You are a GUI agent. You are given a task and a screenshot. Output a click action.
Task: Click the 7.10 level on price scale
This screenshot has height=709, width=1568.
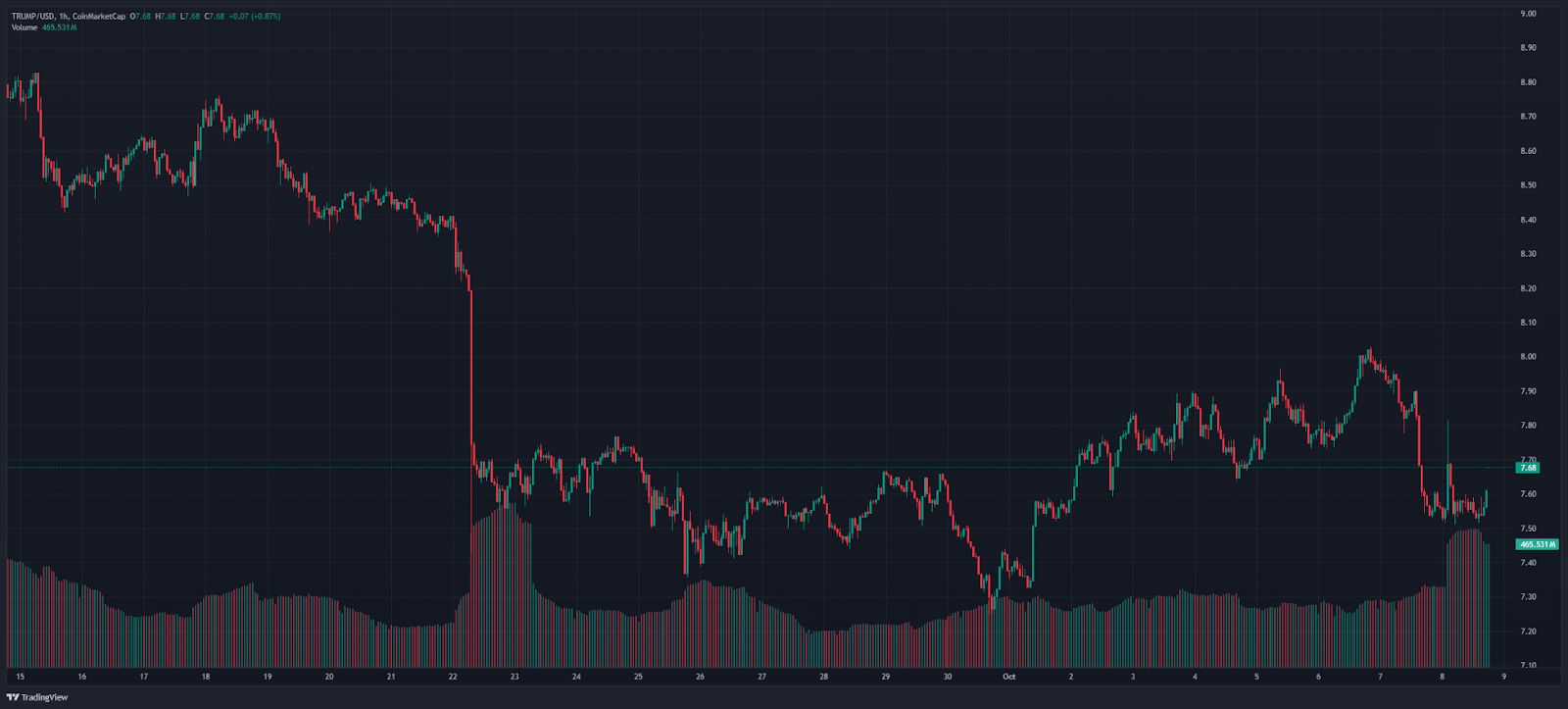(1528, 666)
